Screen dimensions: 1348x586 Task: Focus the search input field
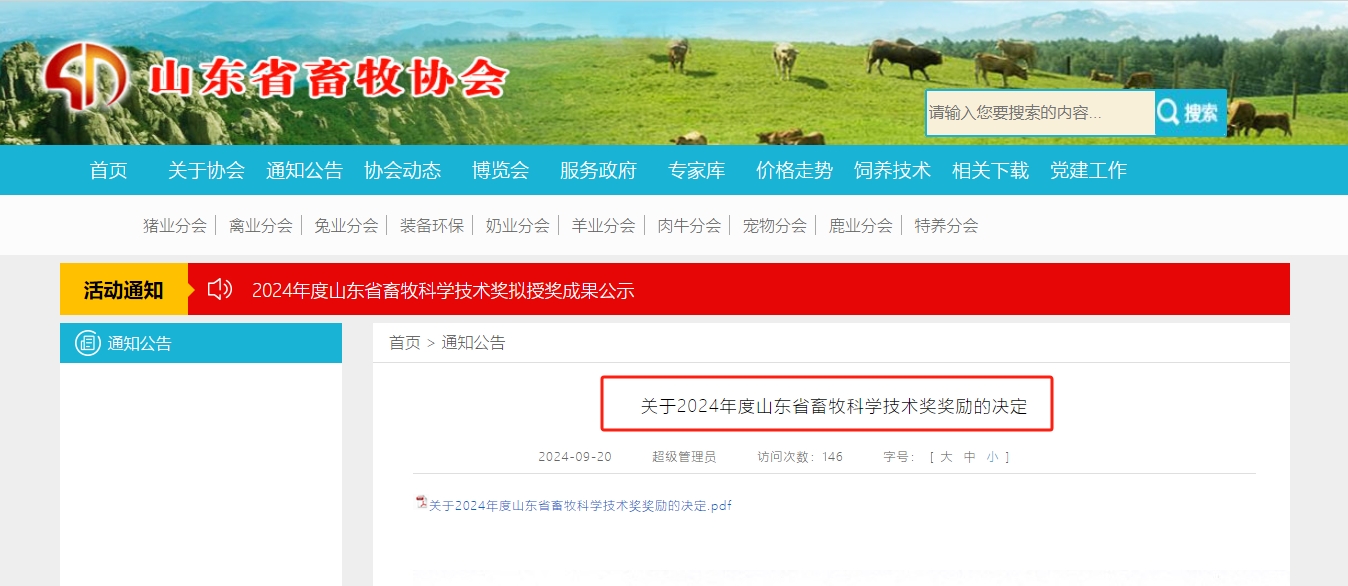[1040, 113]
